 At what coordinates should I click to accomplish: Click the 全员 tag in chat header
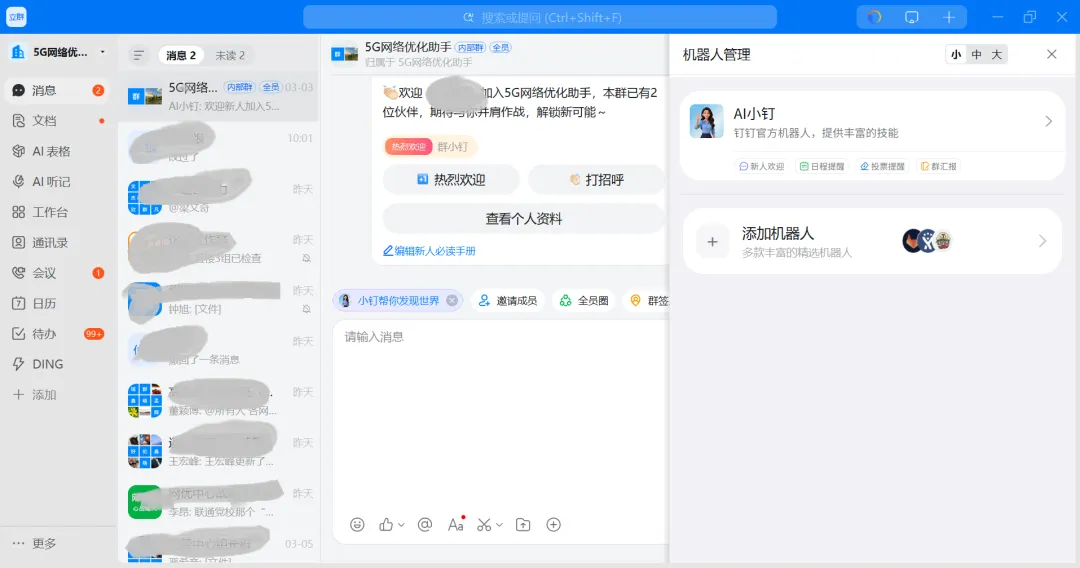501,48
